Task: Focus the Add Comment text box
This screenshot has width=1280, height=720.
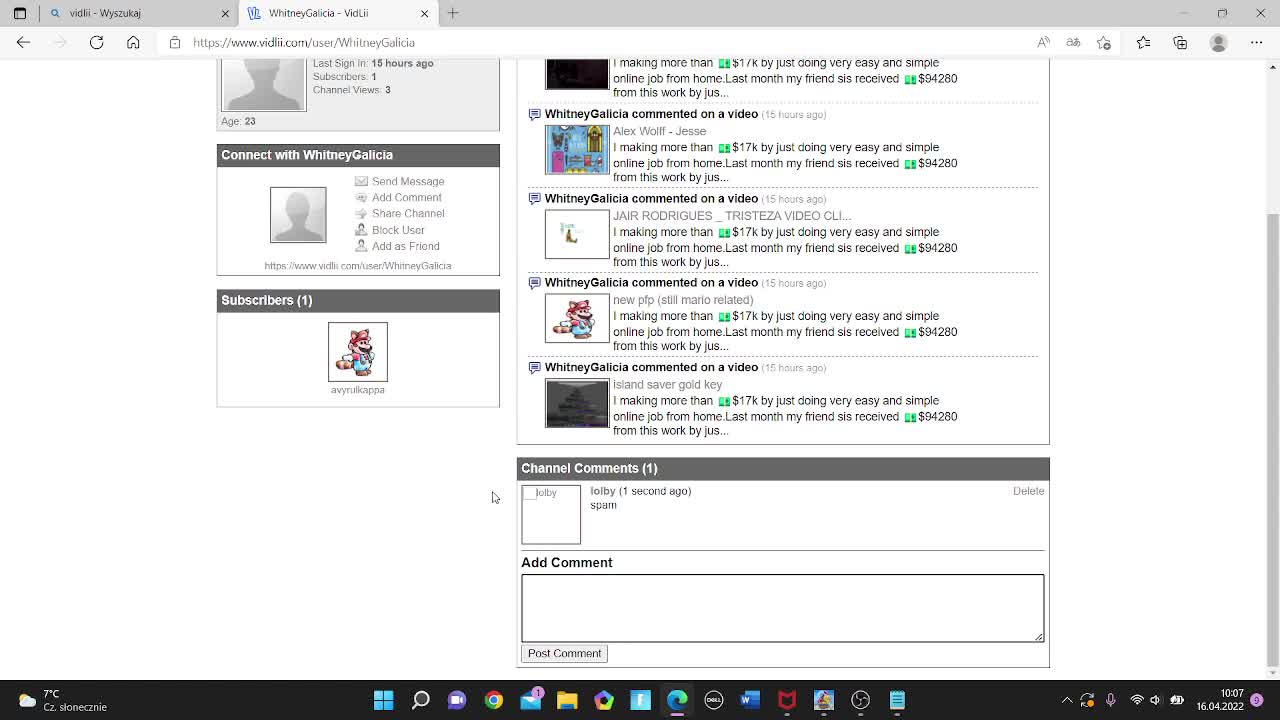Action: tap(782, 608)
